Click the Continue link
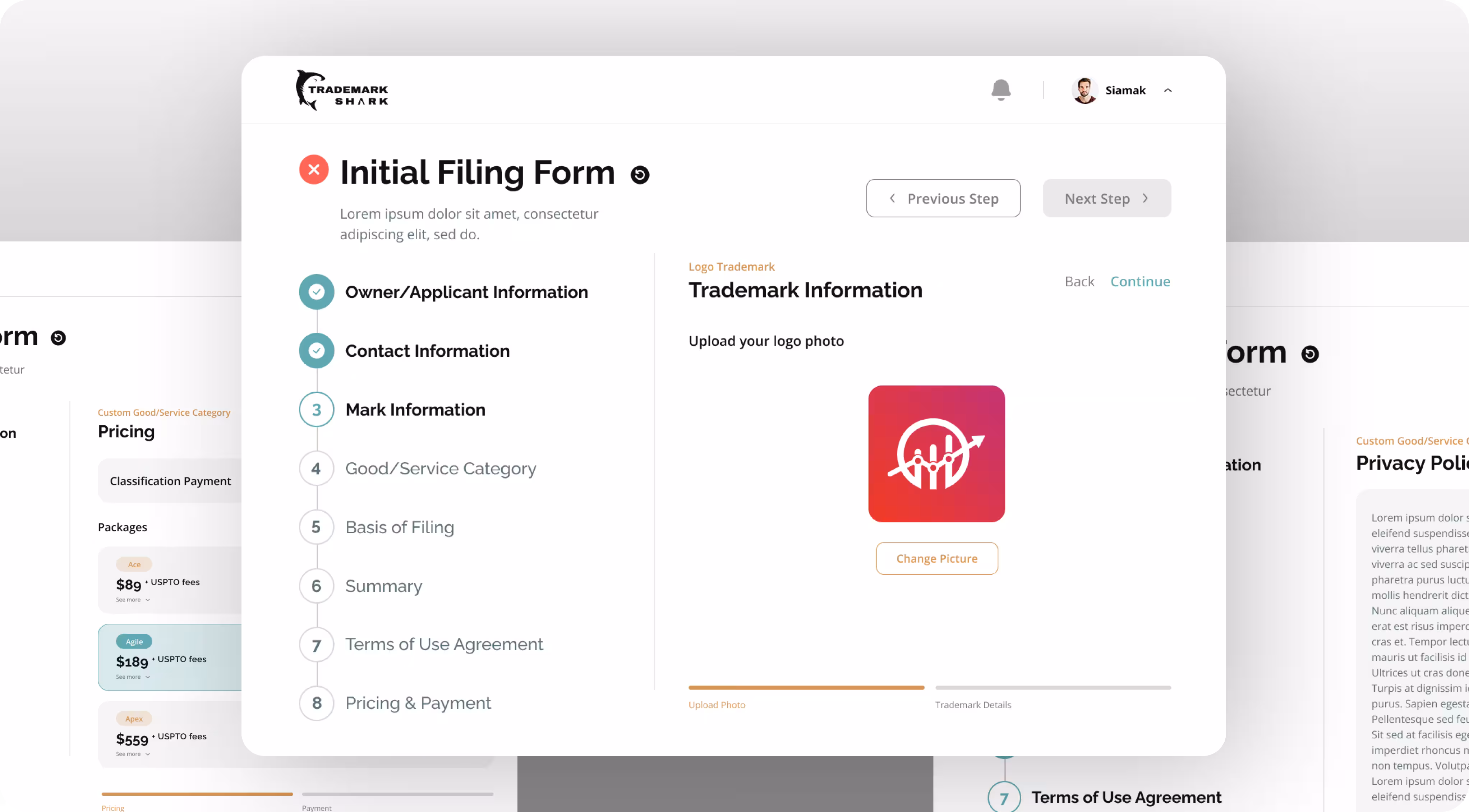The image size is (1469, 812). [1140, 282]
